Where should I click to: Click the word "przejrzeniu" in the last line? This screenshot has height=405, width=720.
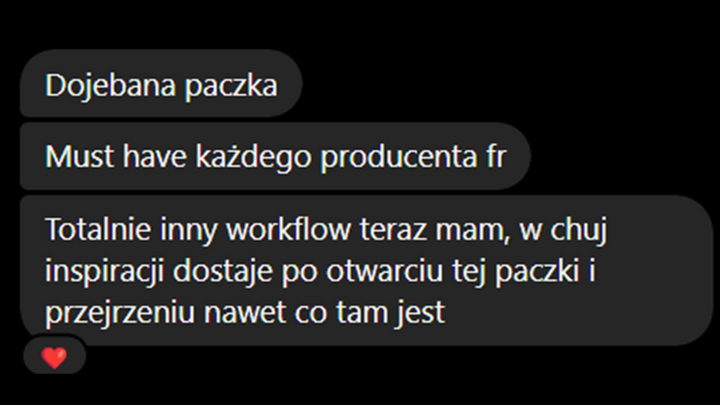click(x=120, y=313)
